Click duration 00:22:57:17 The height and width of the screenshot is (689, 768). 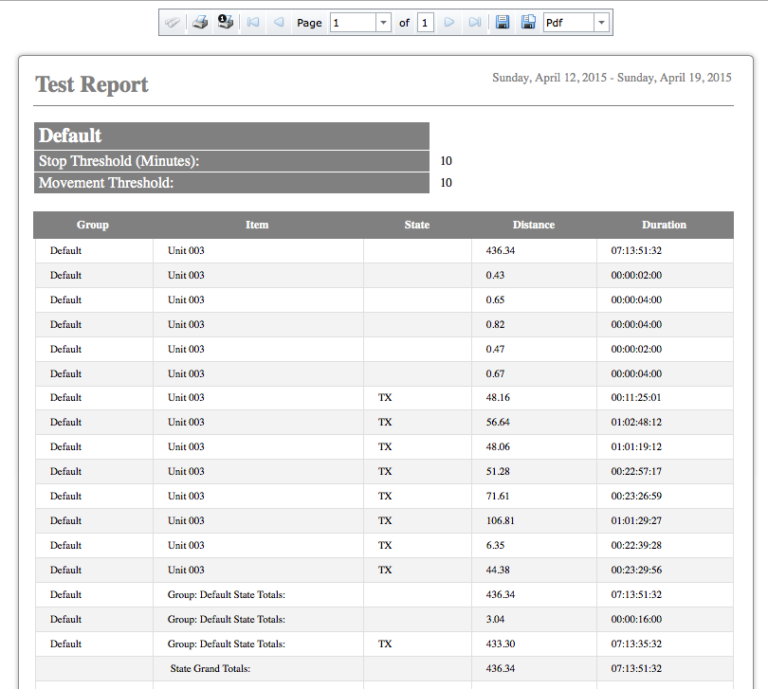(636, 471)
